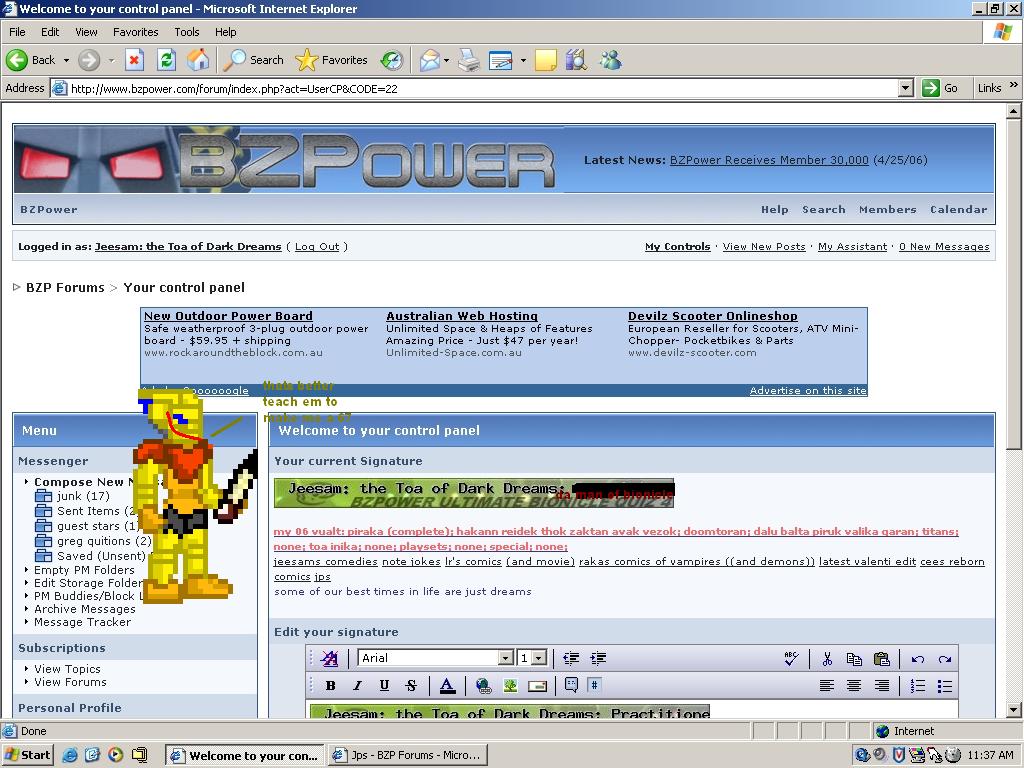Click the Go button
The width and height of the screenshot is (1024, 768).
[940, 88]
